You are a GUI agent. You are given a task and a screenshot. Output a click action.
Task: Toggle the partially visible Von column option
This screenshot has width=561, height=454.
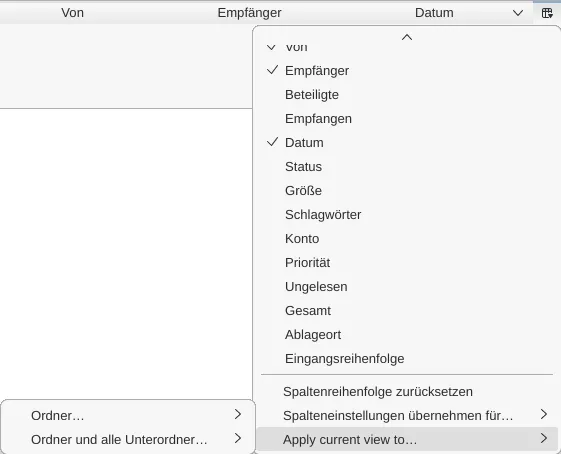pyautogui.click(x=407, y=49)
